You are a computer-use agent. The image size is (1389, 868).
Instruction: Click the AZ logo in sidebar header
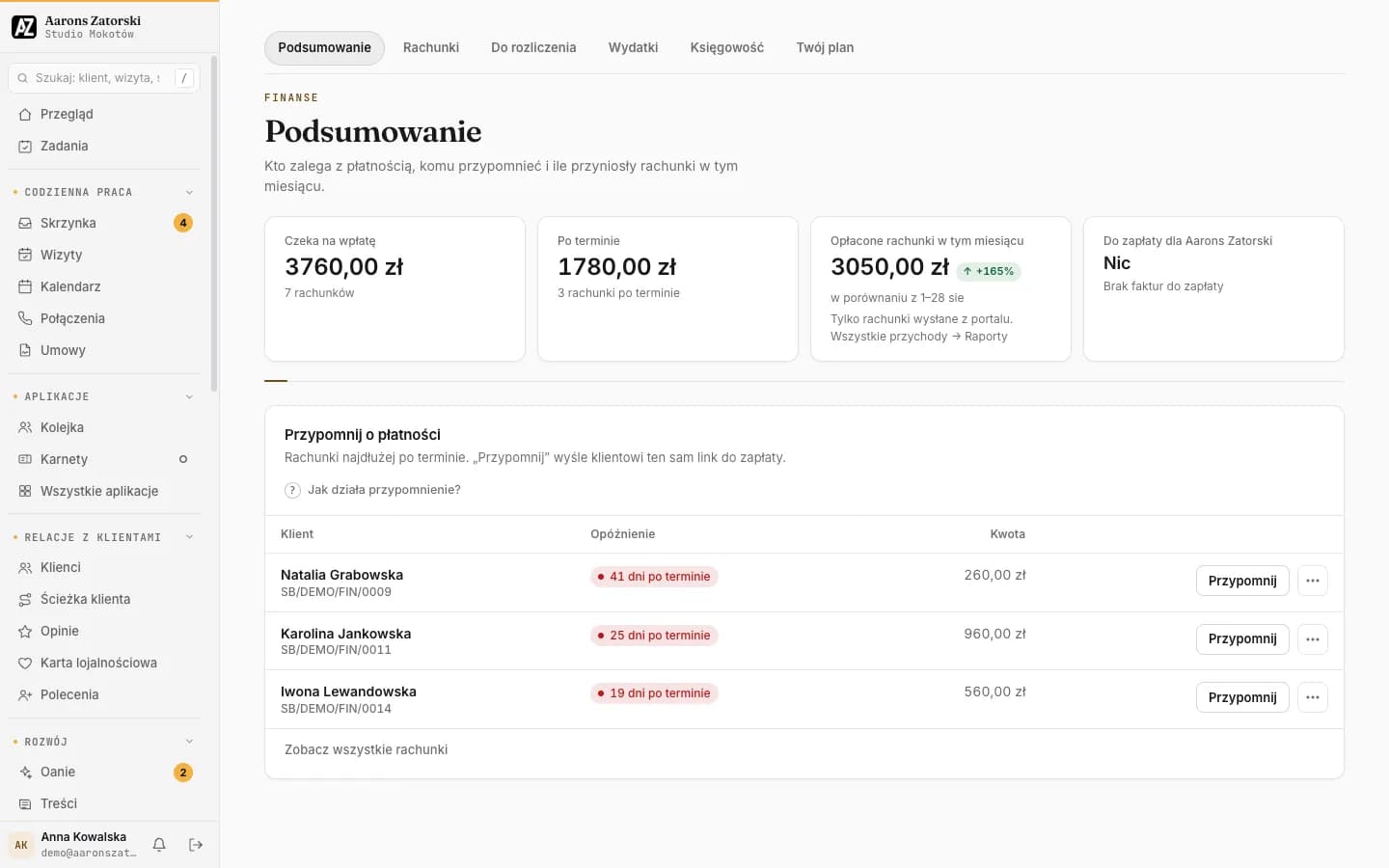pyautogui.click(x=24, y=27)
